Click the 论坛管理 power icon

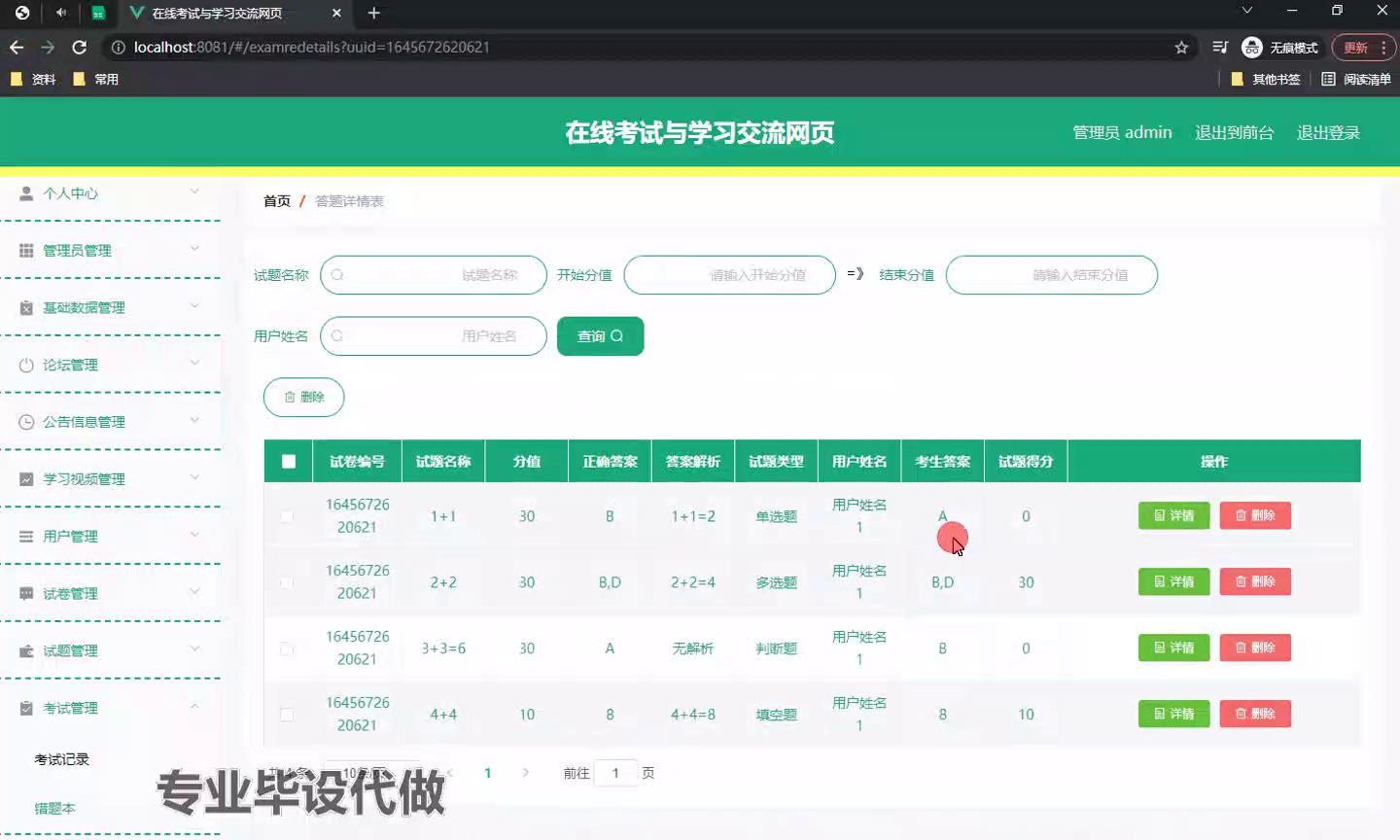26,366
